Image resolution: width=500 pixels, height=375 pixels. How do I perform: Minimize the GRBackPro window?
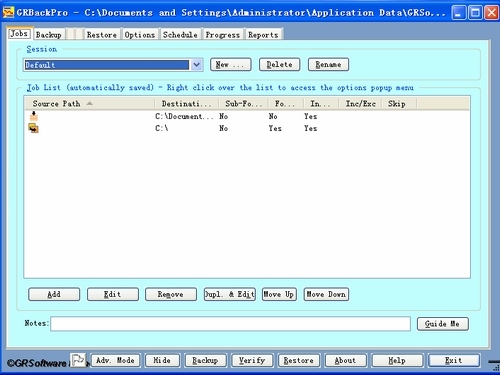pyautogui.click(x=459, y=13)
